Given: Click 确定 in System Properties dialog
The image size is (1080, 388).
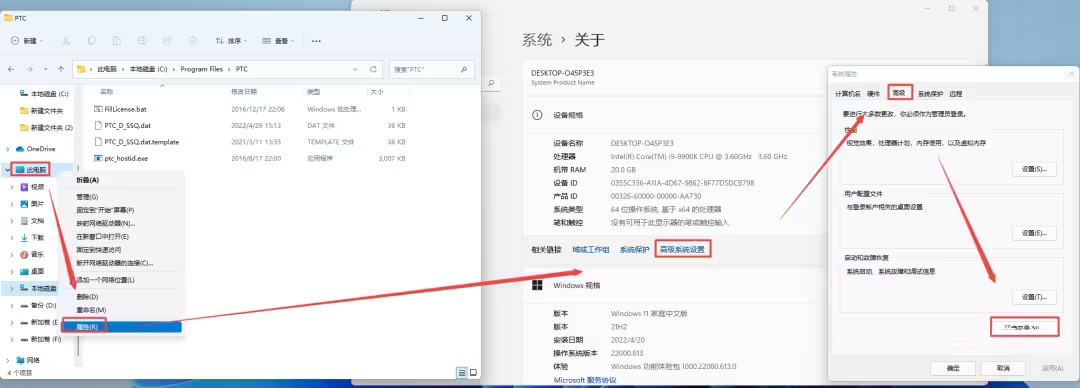Looking at the screenshot, I should coord(953,368).
